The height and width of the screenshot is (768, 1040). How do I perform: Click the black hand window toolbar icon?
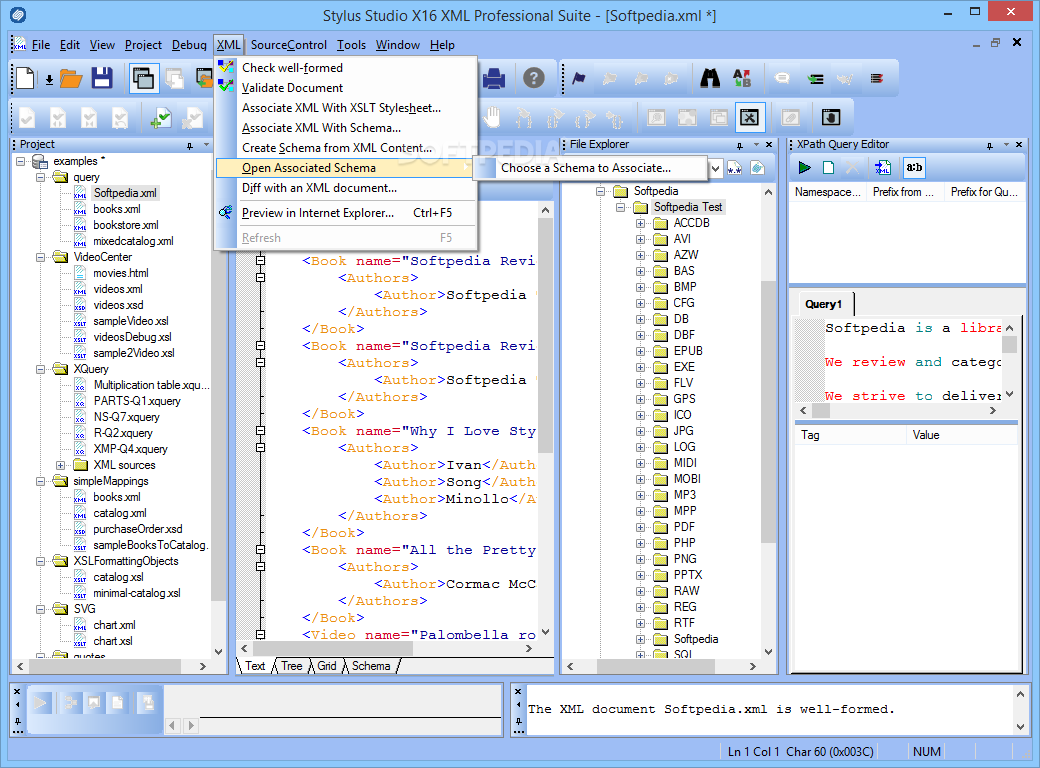coord(831,117)
